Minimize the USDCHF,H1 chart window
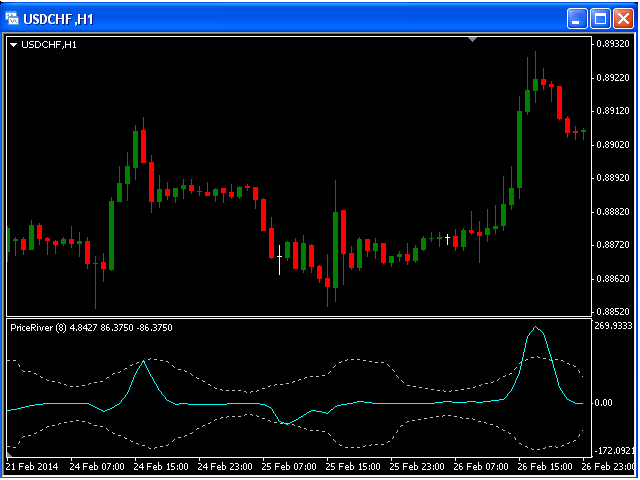 pyautogui.click(x=577, y=19)
